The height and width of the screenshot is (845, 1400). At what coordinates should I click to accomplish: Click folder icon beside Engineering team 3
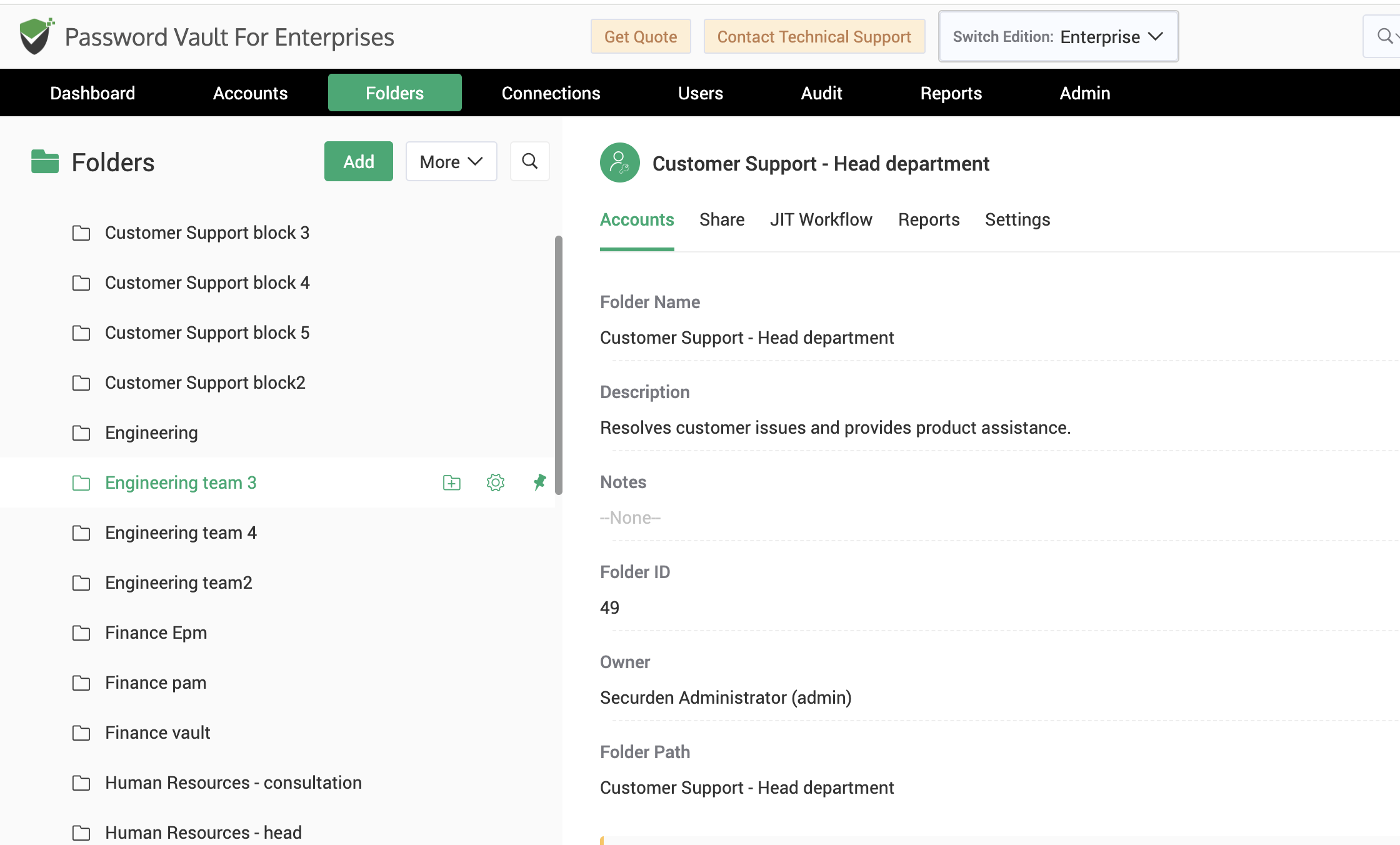pos(81,482)
